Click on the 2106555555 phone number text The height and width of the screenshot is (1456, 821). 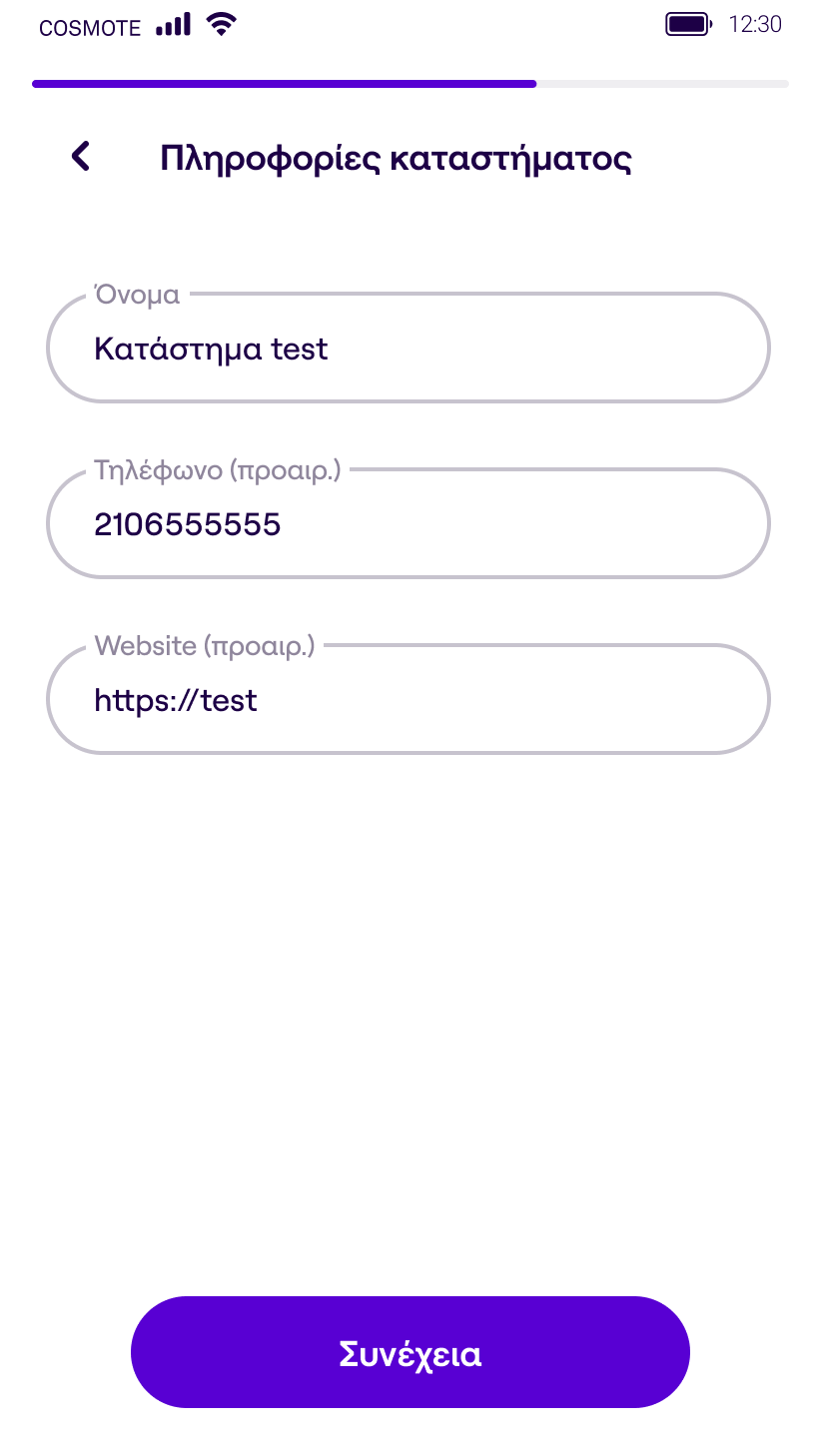188,524
